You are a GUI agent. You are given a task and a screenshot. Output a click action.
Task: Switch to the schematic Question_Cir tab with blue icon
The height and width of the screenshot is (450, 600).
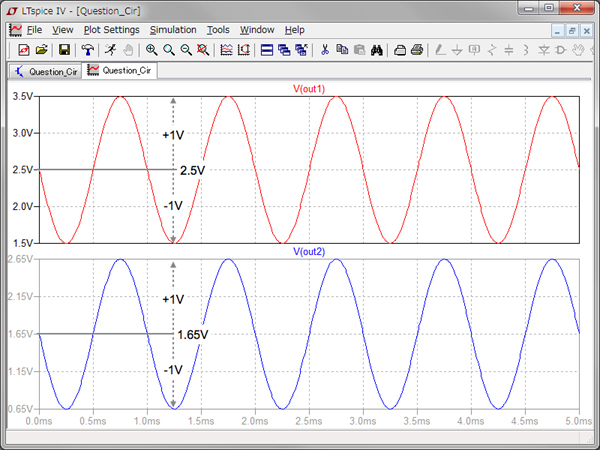click(46, 72)
